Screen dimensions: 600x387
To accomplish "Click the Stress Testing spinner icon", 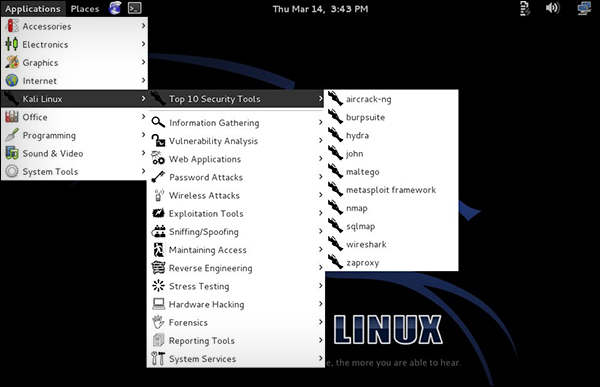I will click(x=158, y=286).
